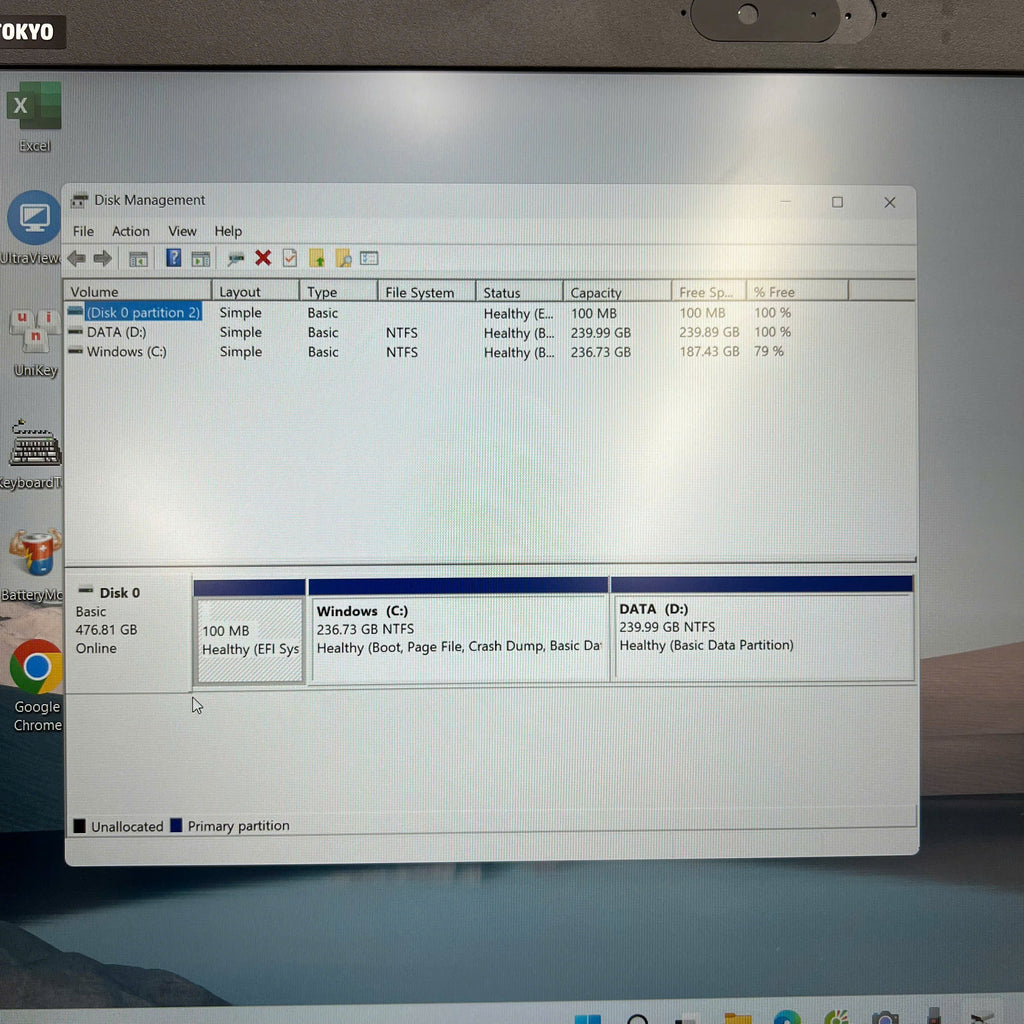This screenshot has width=1024, height=1024.
Task: Select the Windows (C:) volume row
Action: (126, 352)
